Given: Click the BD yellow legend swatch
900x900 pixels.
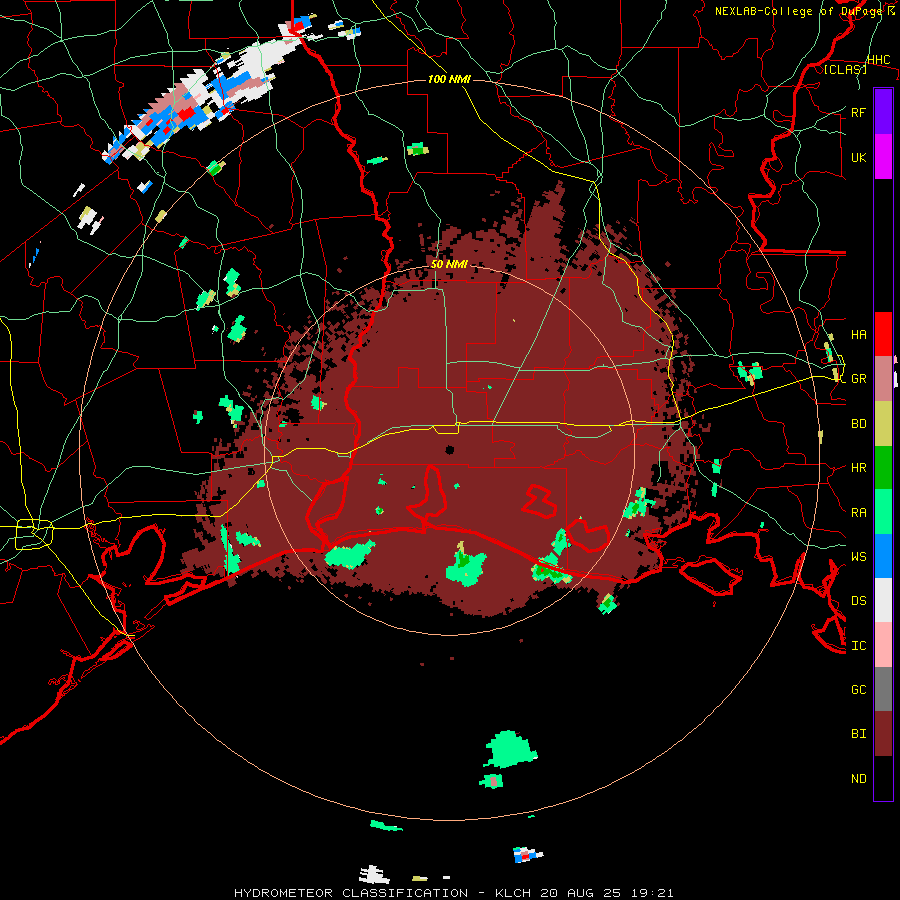Looking at the screenshot, I should [883, 423].
